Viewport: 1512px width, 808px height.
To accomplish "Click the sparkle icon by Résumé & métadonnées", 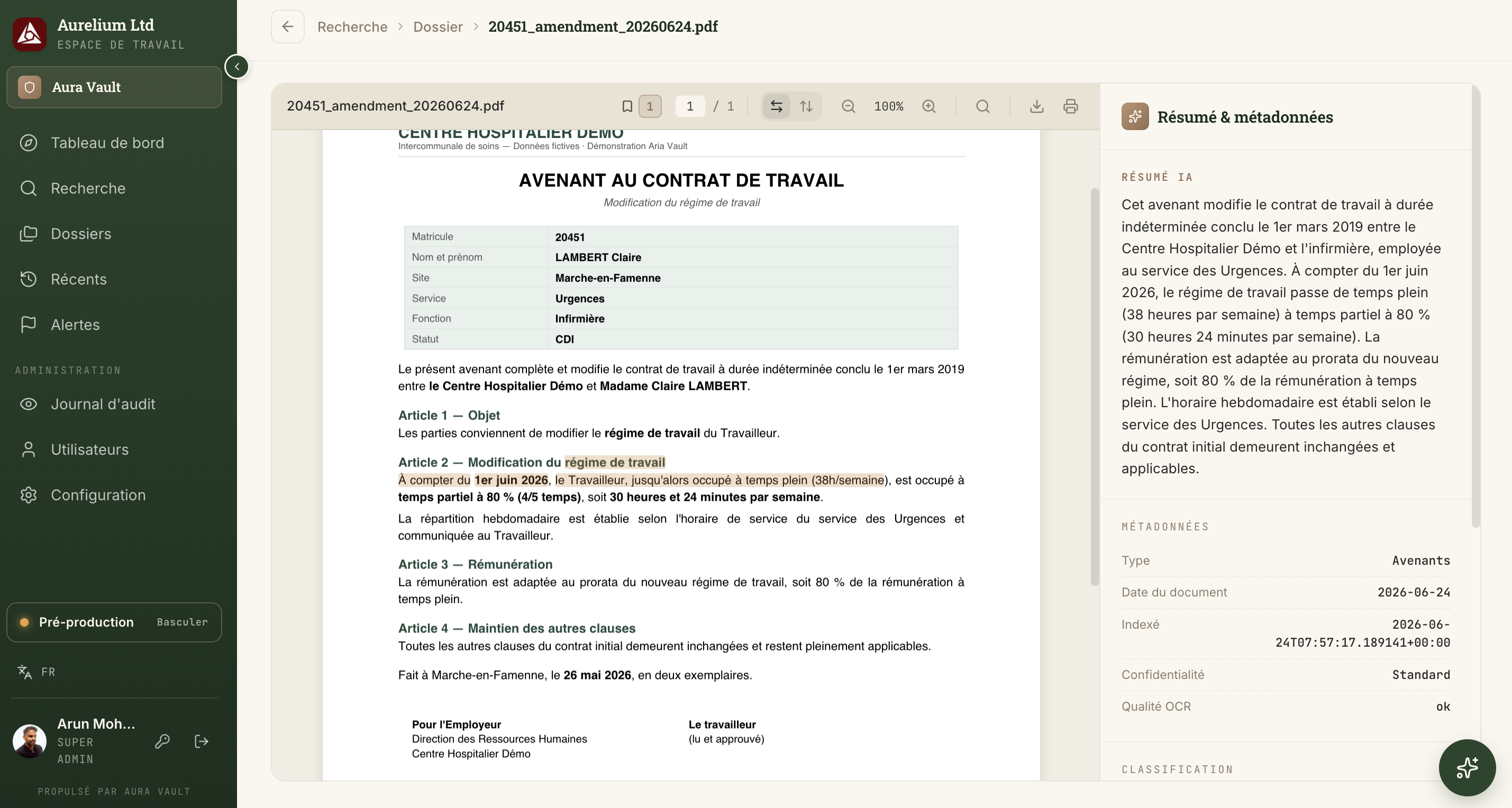I will pyautogui.click(x=1135, y=116).
